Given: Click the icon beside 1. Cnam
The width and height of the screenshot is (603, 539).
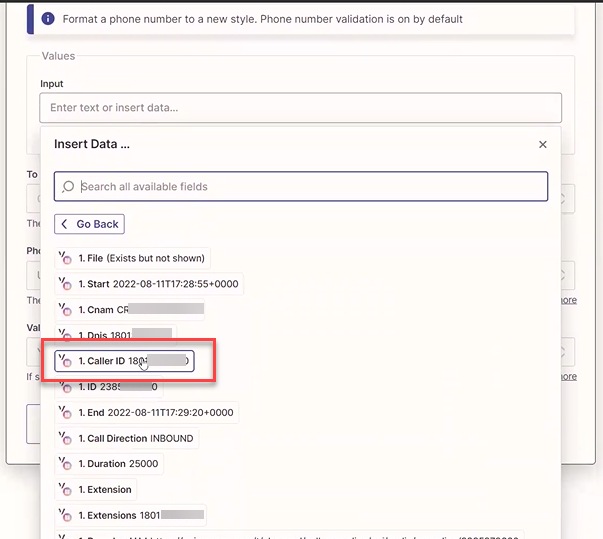Looking at the screenshot, I should 65,309.
